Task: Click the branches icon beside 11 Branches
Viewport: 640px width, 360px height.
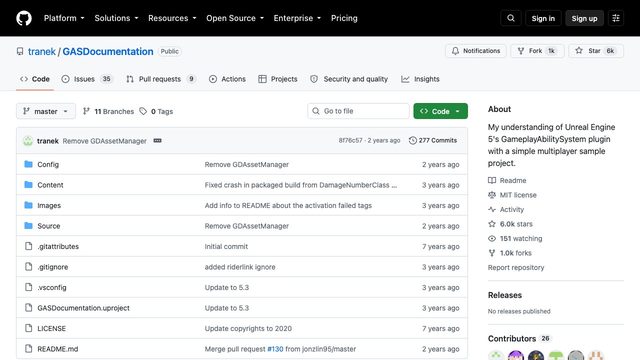Action: [86, 111]
